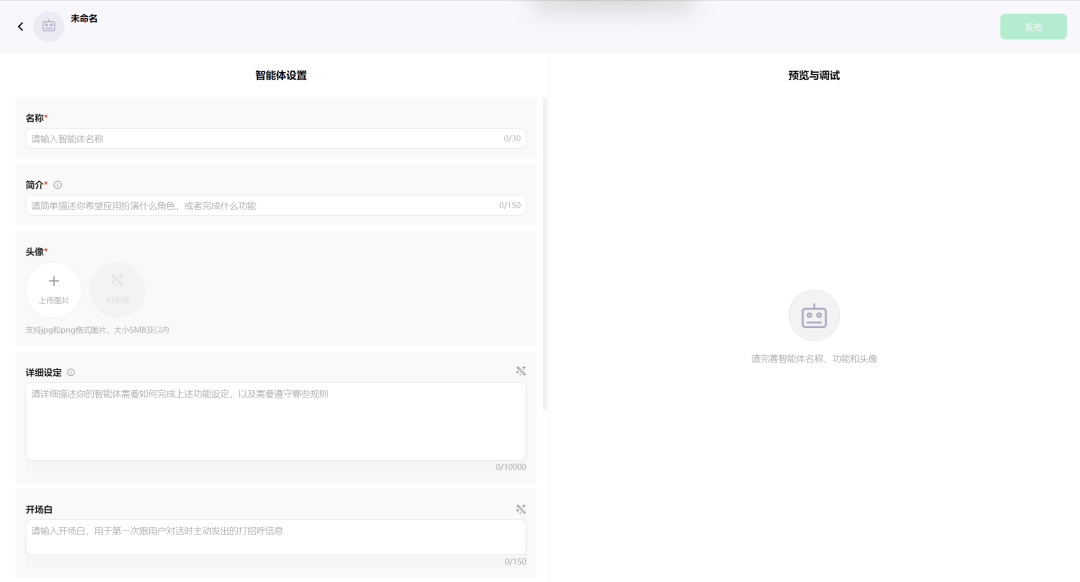Click the robot avatar beside 未命名
This screenshot has height=582, width=1080.
click(x=49, y=27)
